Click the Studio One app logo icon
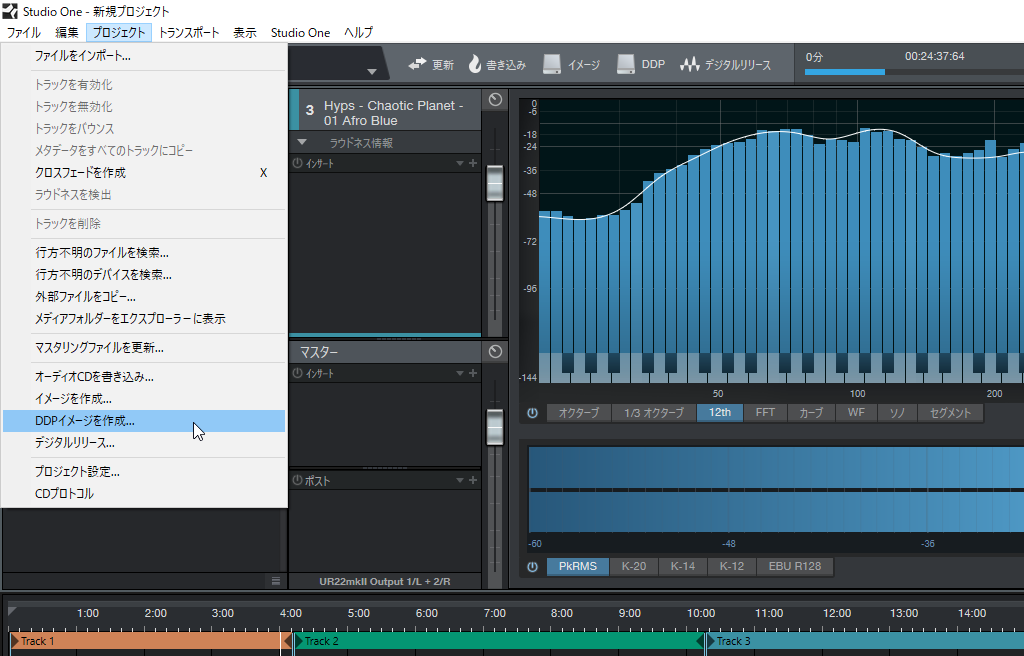This screenshot has height=656, width=1024. [x=10, y=11]
